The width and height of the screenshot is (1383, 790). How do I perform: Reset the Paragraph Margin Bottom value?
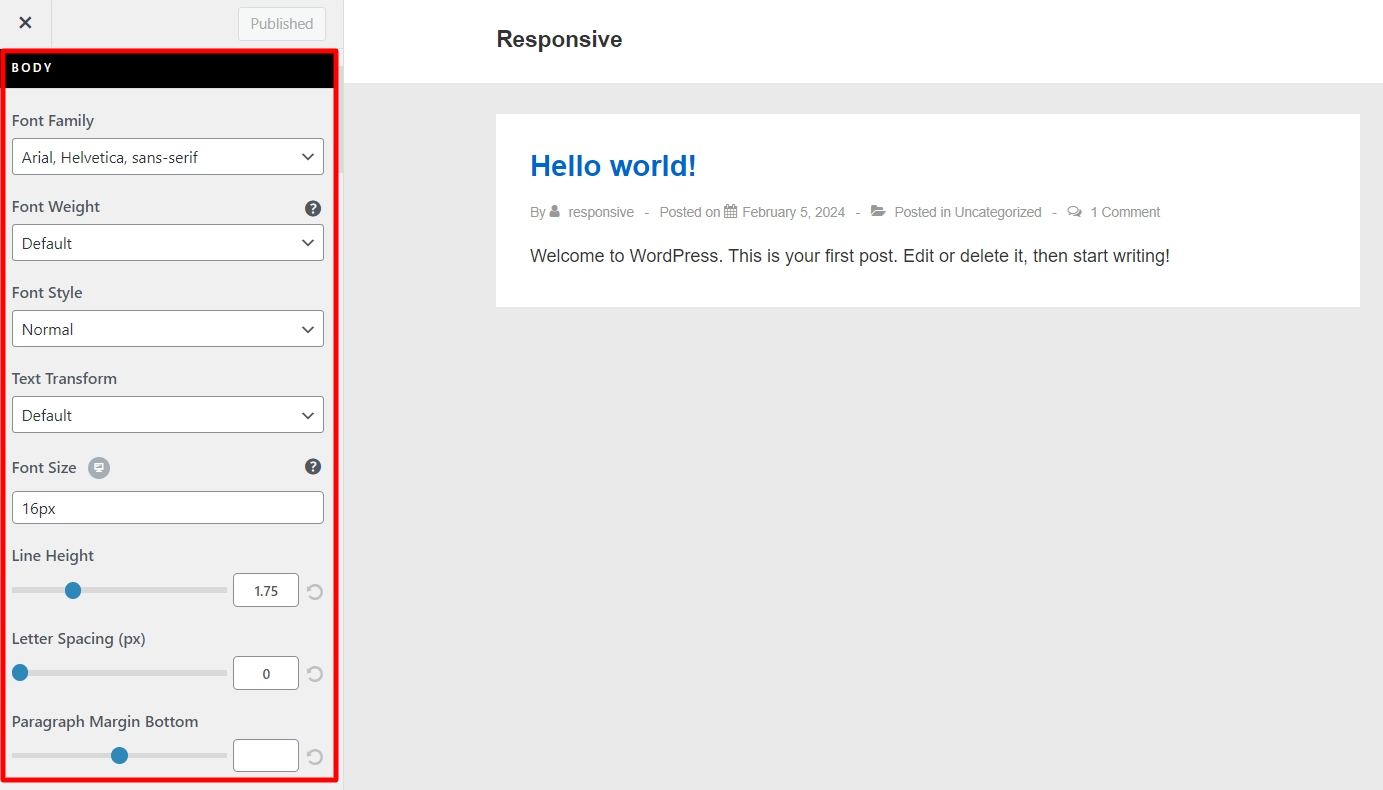coord(315,757)
